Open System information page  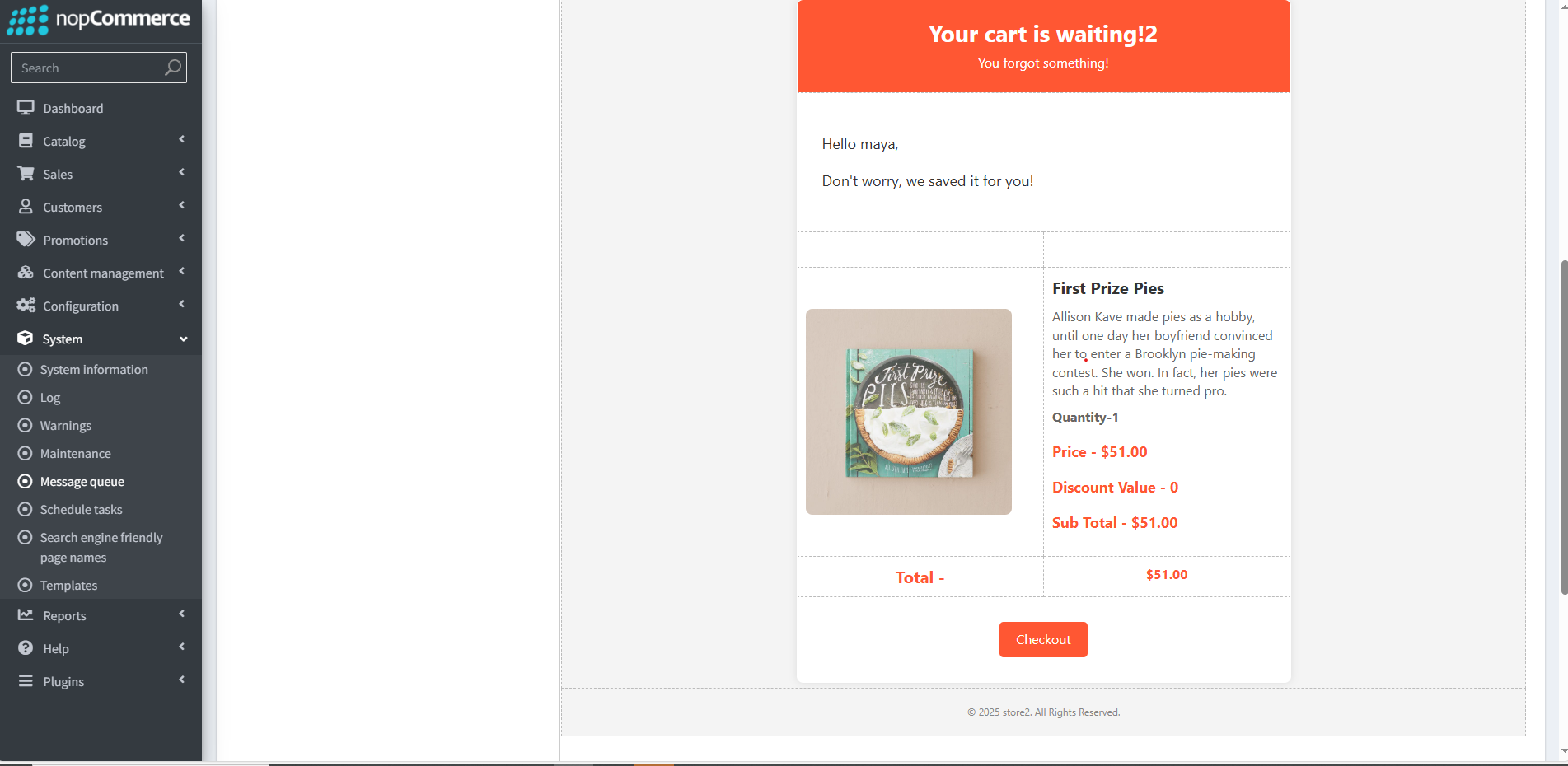tap(94, 370)
